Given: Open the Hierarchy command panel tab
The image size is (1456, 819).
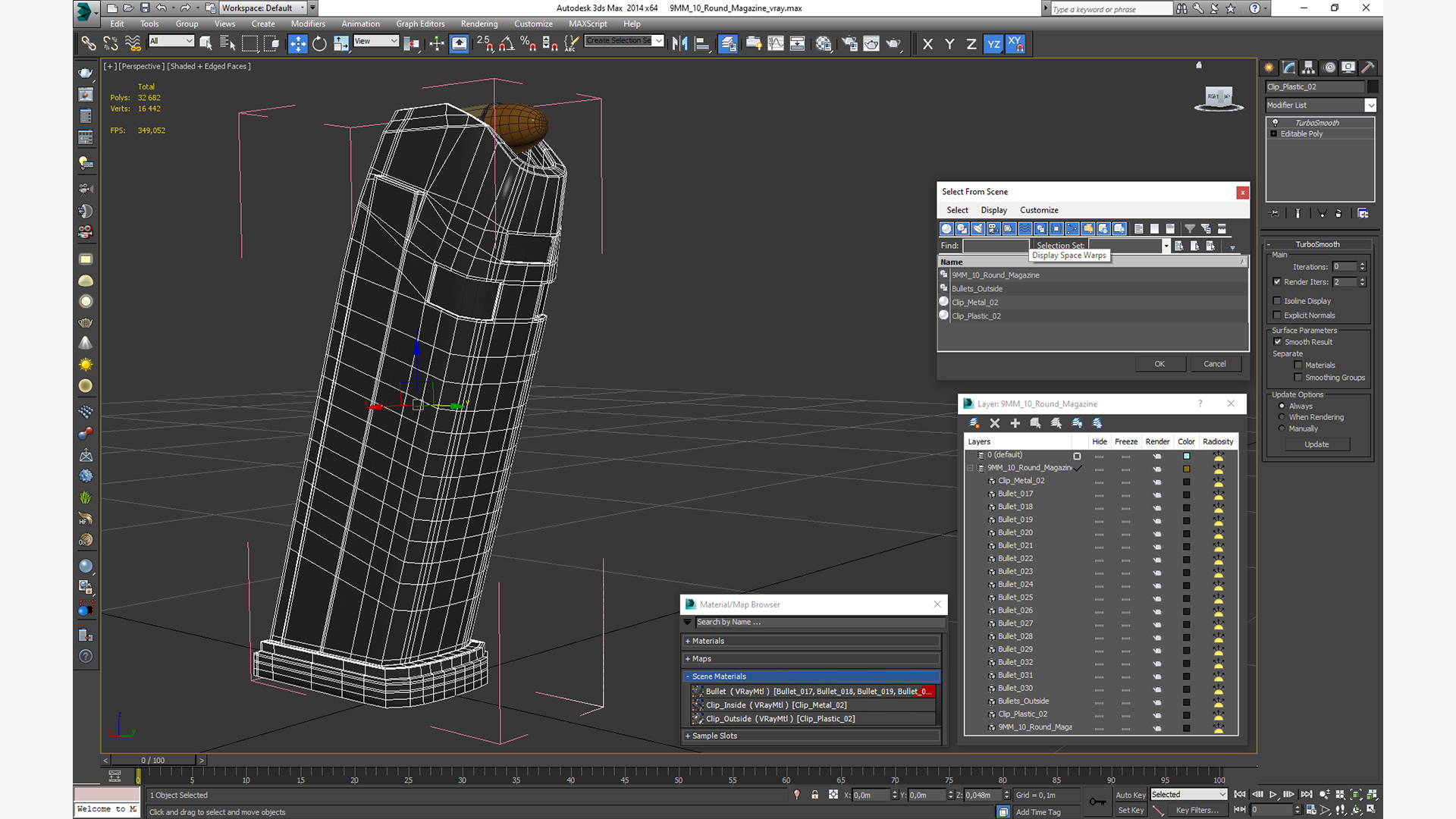Looking at the screenshot, I should (1309, 67).
